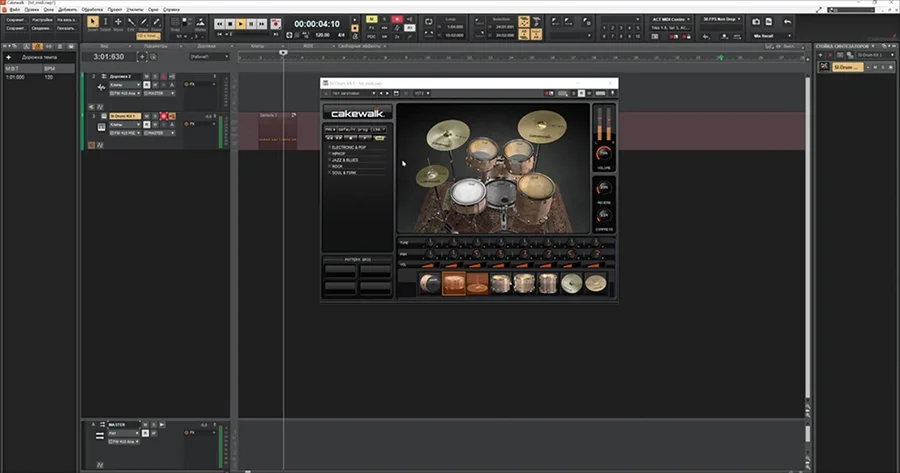Start playback with Play button
900x473 pixels.
240,24
